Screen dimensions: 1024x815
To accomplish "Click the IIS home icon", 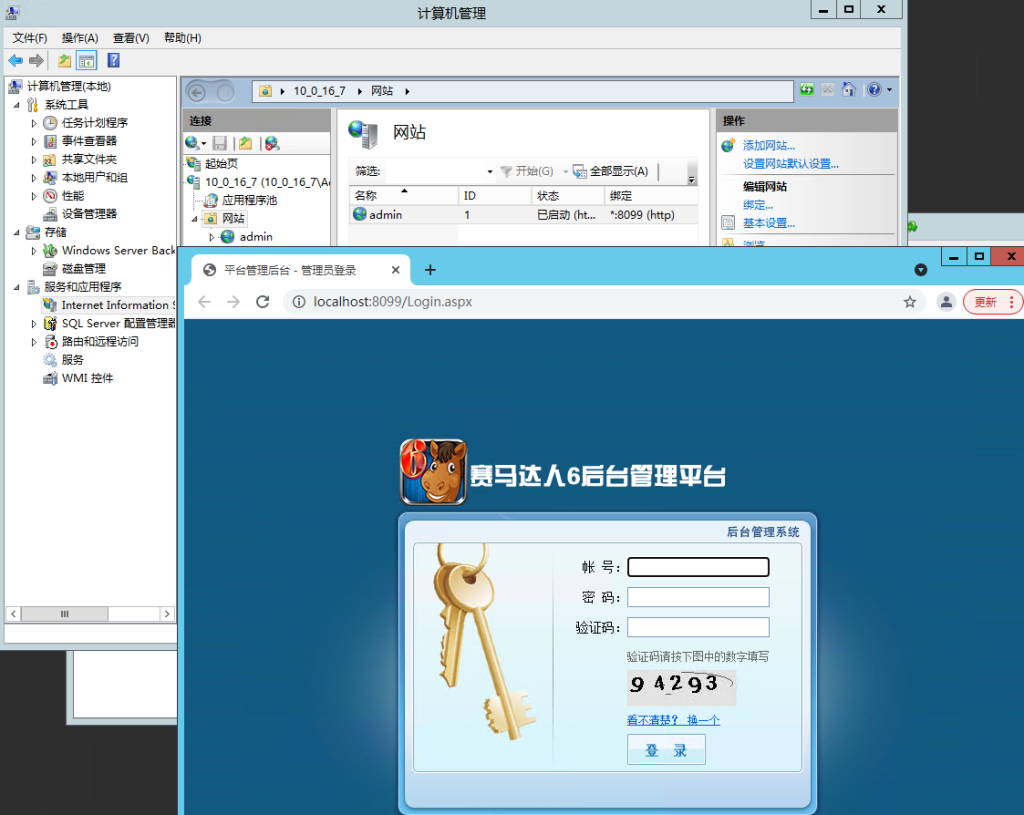I will point(848,90).
